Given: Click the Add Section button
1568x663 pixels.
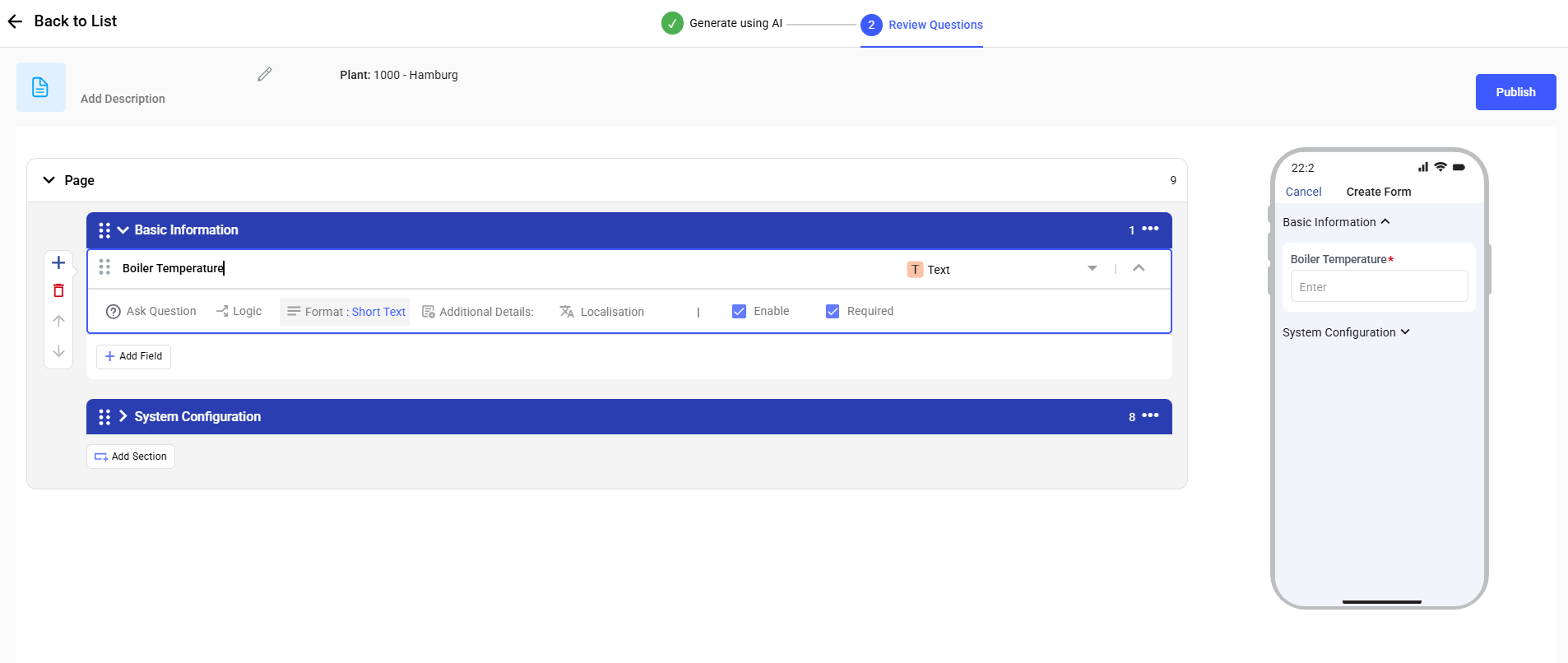Looking at the screenshot, I should coord(131,457).
